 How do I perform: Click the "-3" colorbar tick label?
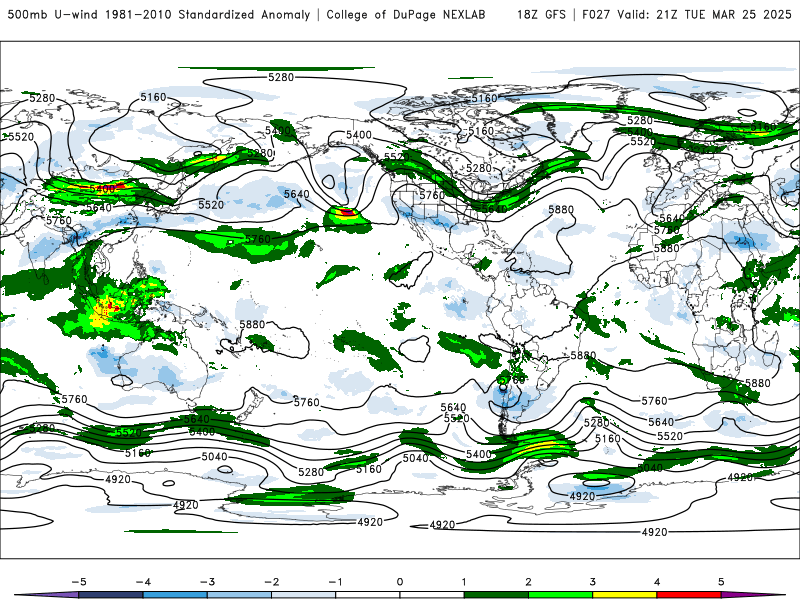click(207, 582)
